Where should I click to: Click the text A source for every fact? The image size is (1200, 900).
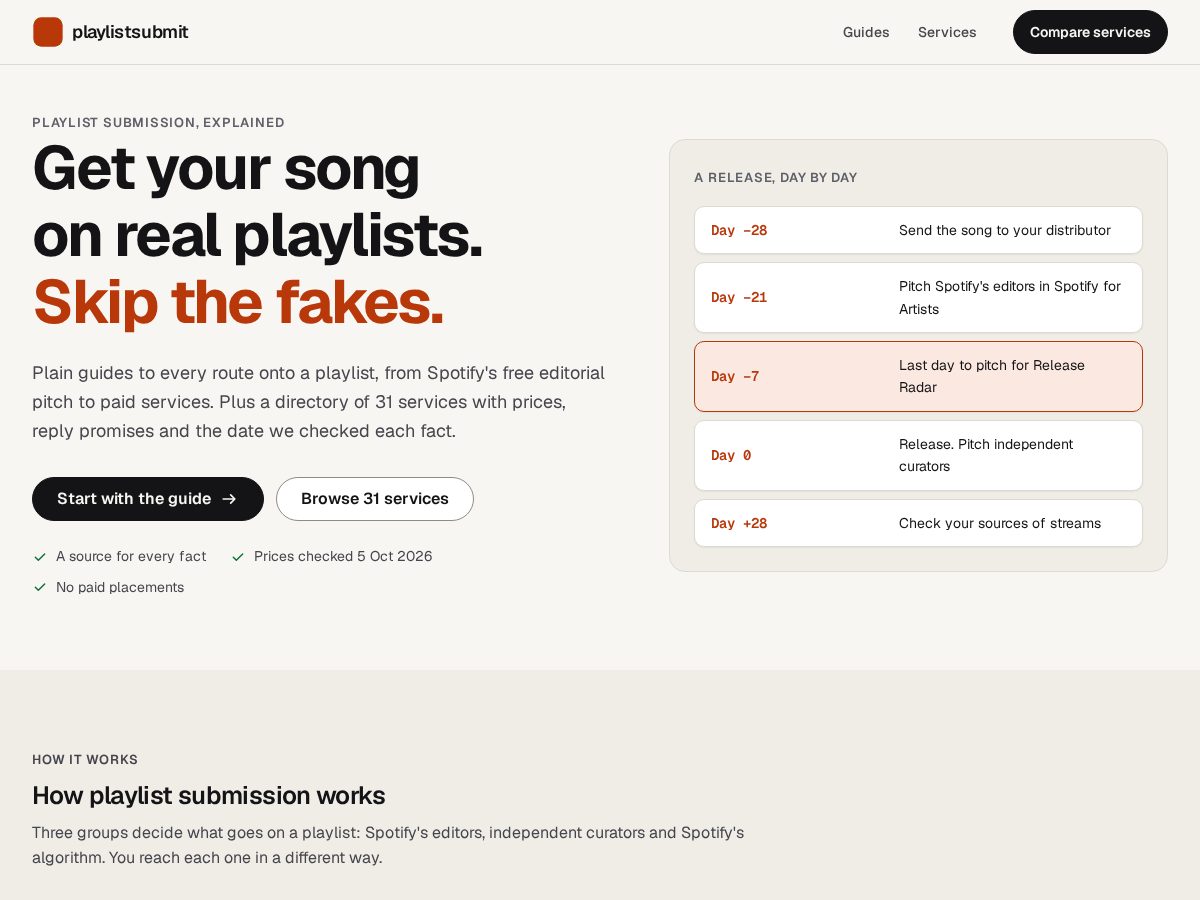coord(131,557)
